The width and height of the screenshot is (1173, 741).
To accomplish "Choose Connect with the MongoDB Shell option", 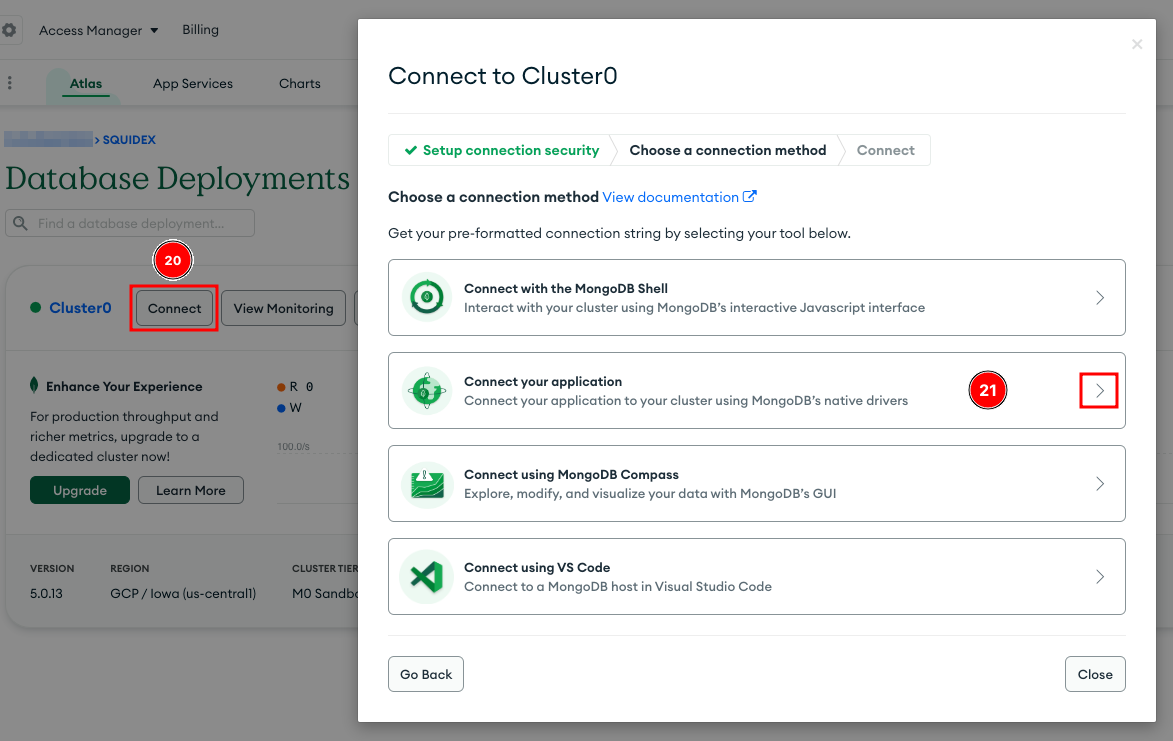I will click(x=757, y=298).
